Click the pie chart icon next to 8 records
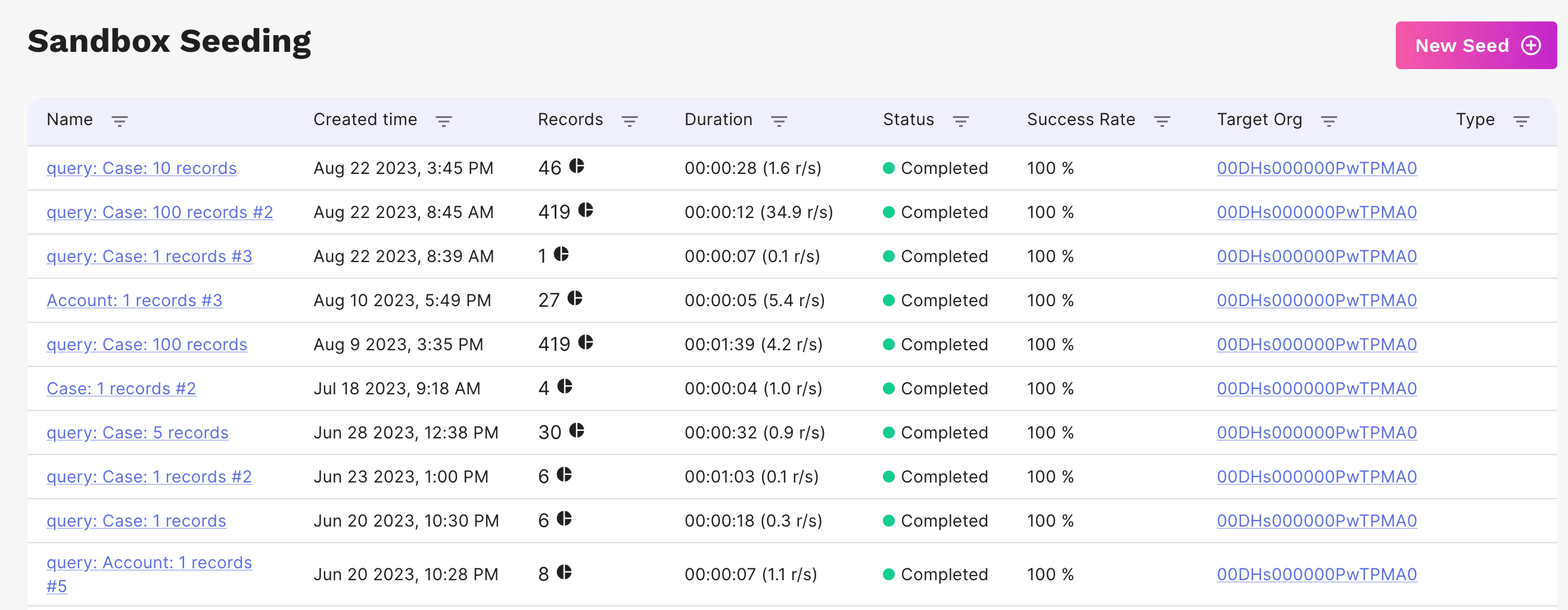 (x=564, y=572)
